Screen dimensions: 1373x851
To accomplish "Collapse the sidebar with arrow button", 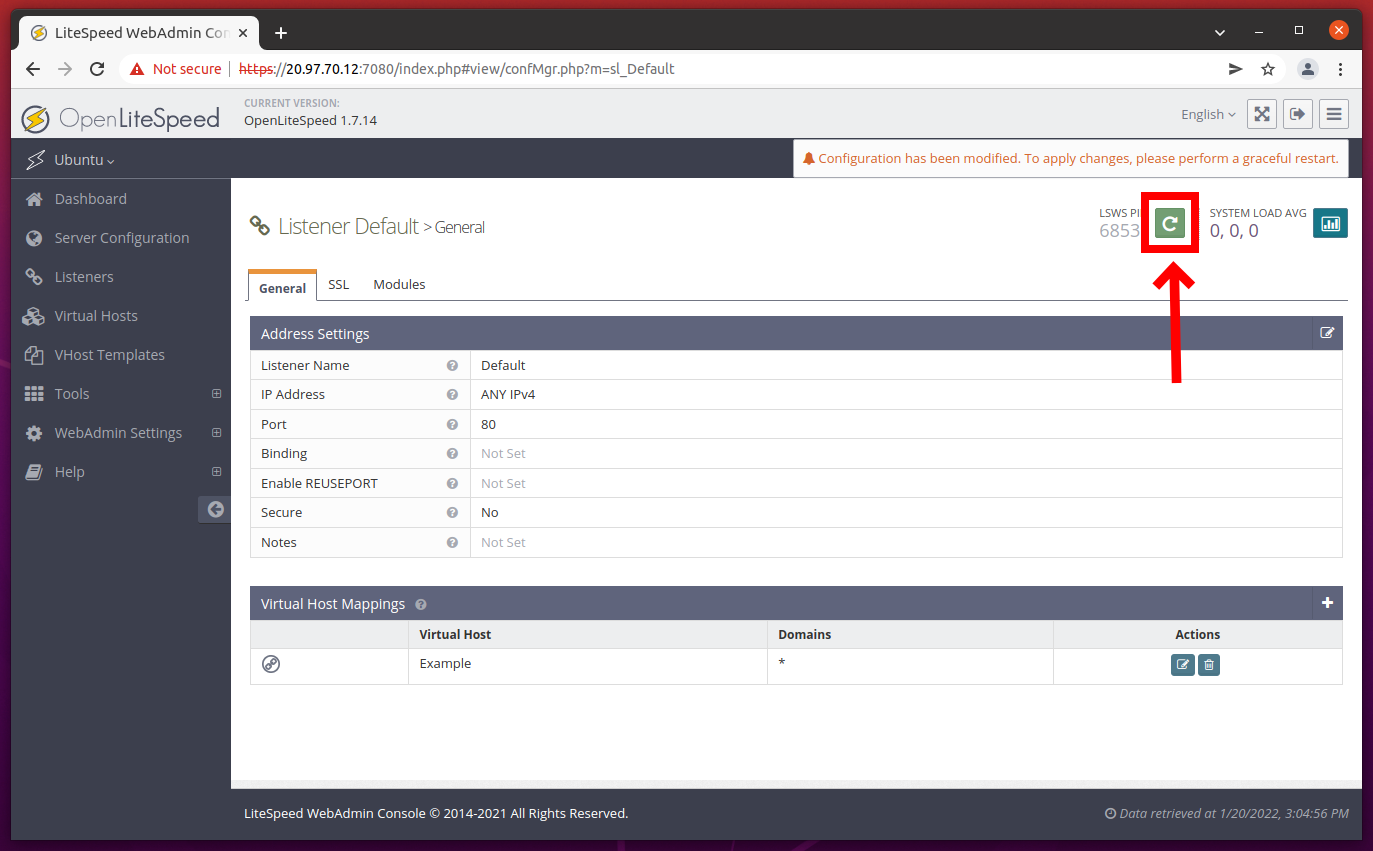I will [x=215, y=509].
